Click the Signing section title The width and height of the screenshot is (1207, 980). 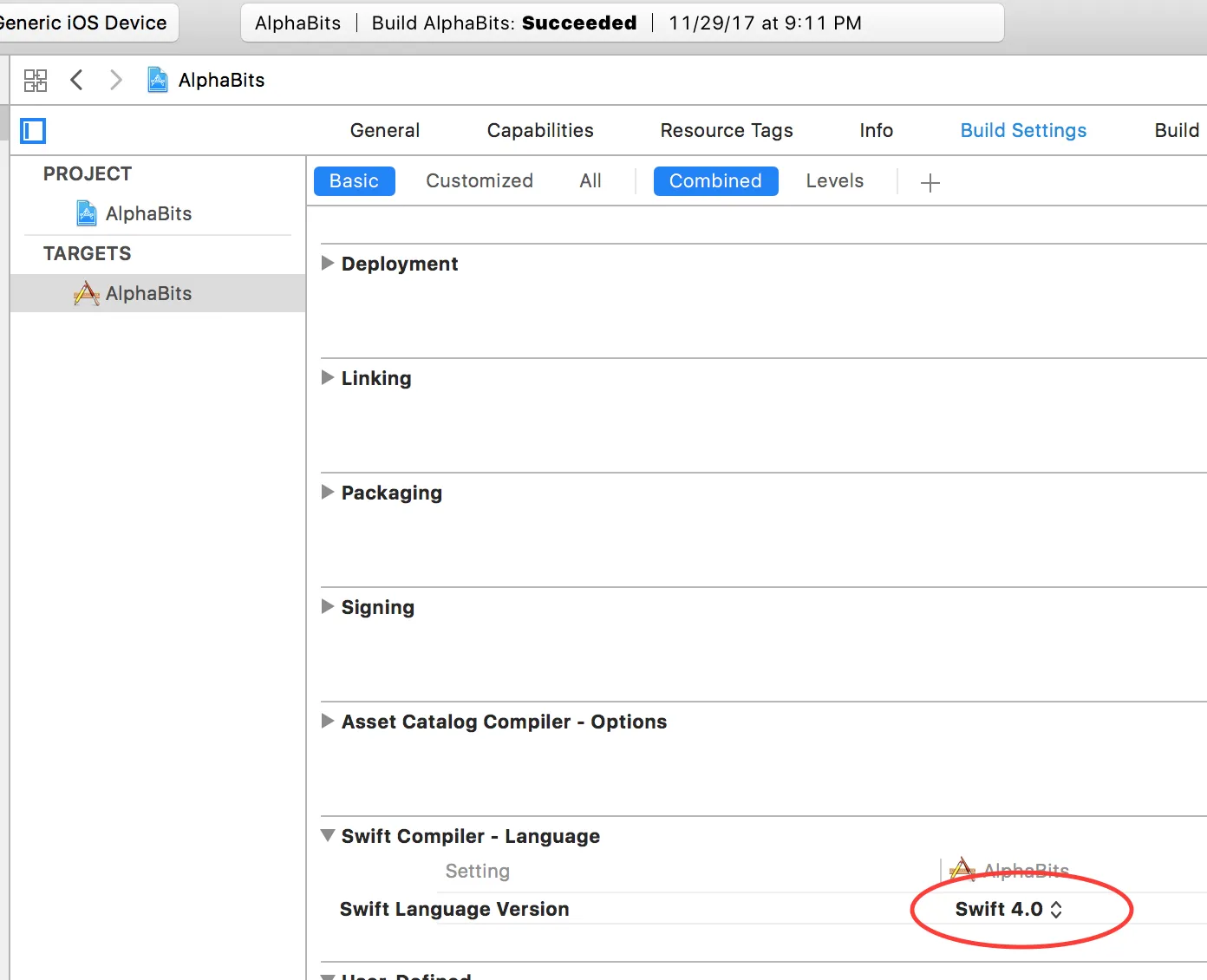click(378, 607)
